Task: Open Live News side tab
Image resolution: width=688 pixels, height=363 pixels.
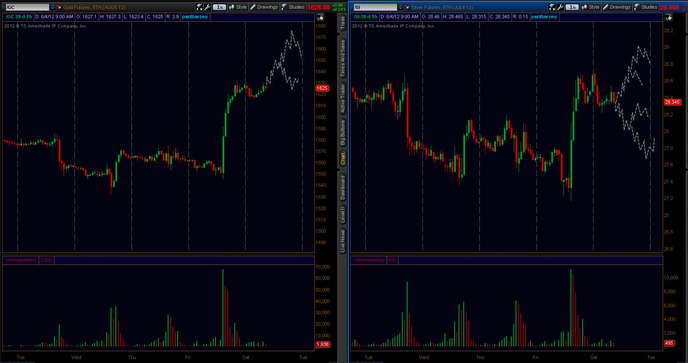Action: [343, 240]
